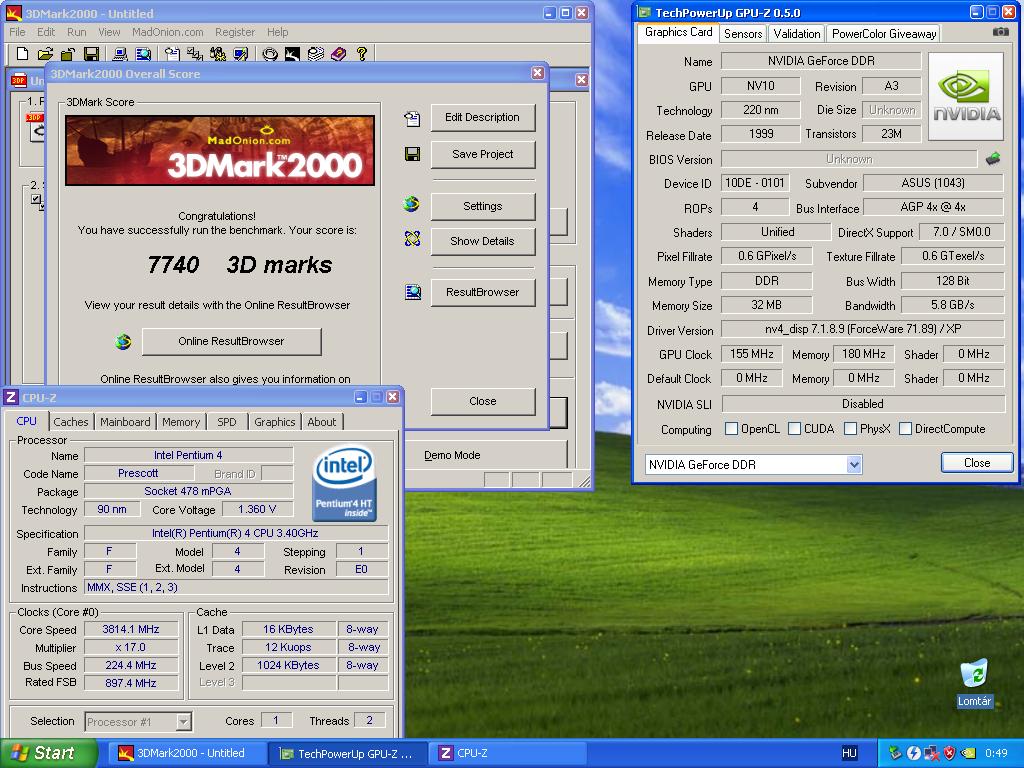This screenshot has height=768, width=1024.
Task: Open the Mainboard tab in CPU-Z
Action: coord(125,422)
